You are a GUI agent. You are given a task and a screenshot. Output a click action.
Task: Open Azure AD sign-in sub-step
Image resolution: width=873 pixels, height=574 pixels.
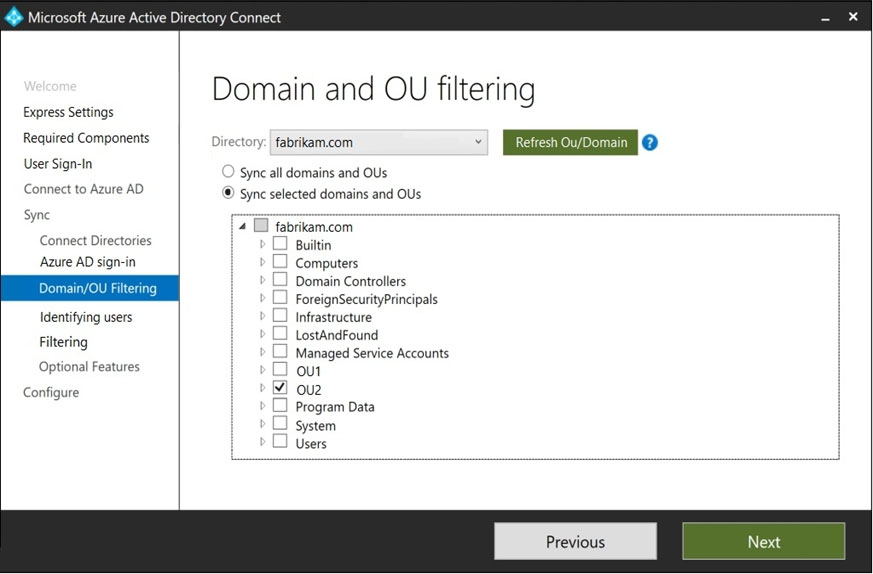[87, 262]
